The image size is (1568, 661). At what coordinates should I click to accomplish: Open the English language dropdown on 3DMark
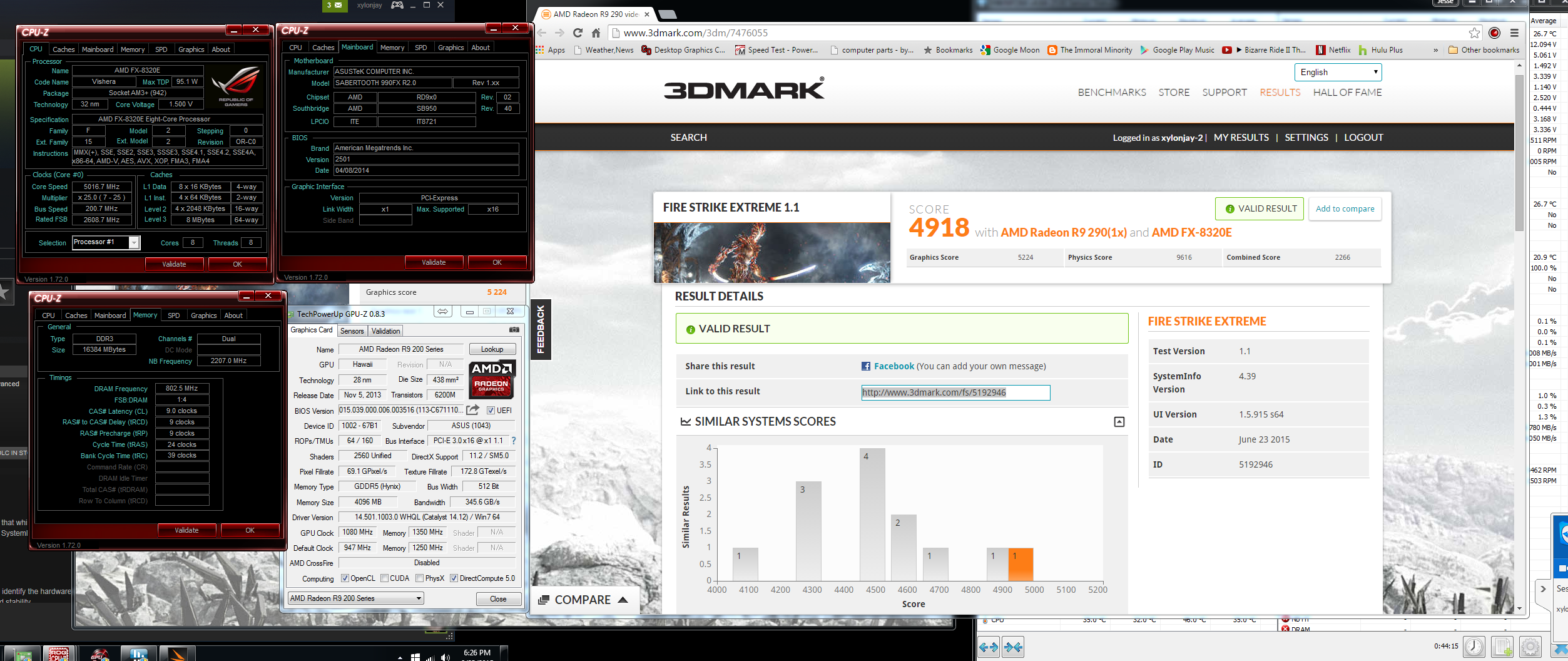[x=1338, y=72]
